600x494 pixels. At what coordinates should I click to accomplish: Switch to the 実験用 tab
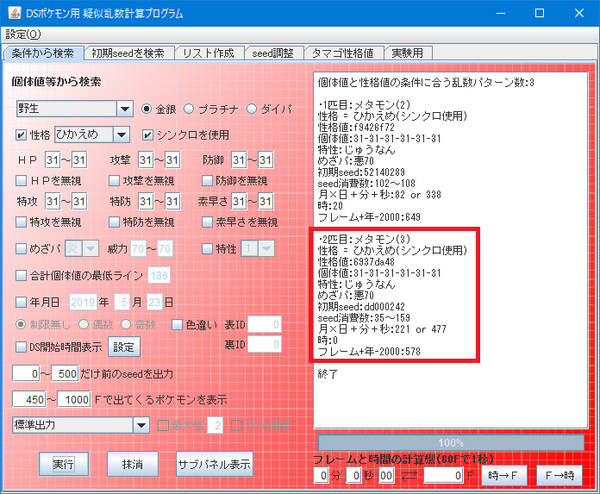(x=408, y=53)
